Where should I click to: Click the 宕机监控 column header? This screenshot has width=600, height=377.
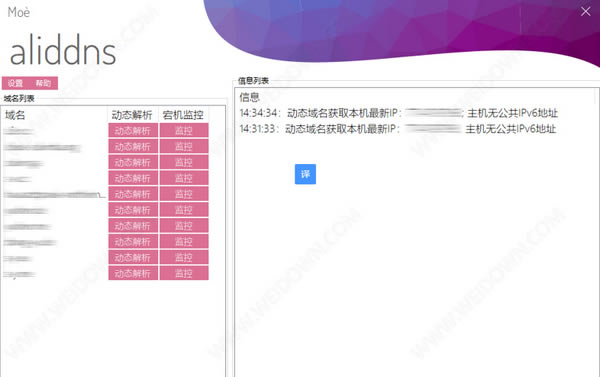point(183,115)
